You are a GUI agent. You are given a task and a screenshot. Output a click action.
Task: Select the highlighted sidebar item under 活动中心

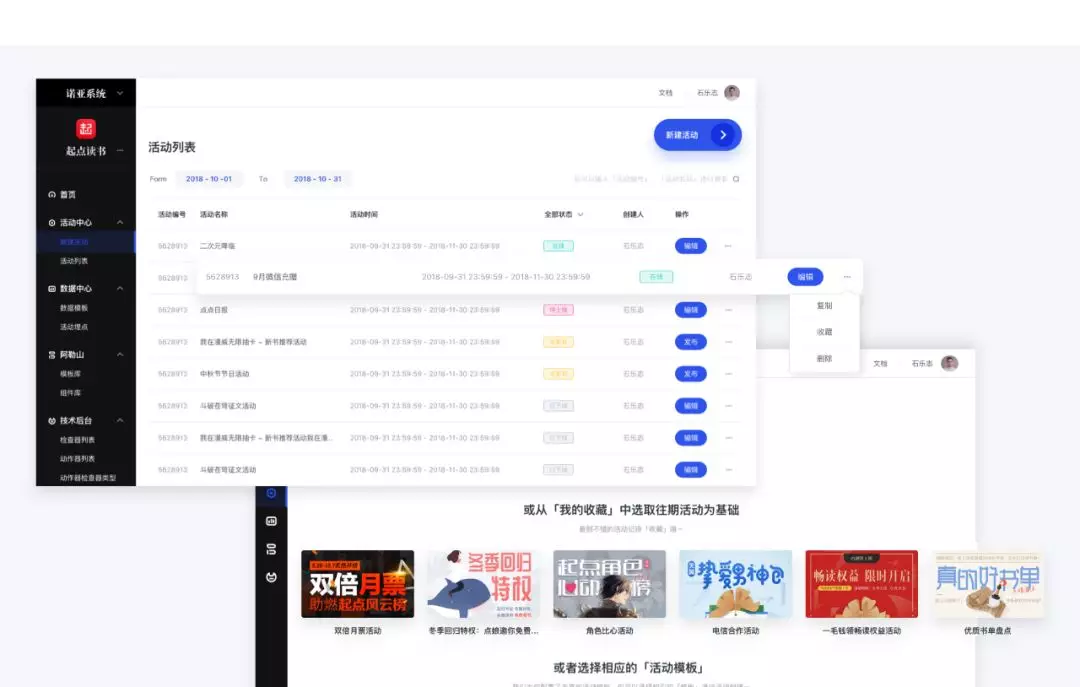click(x=85, y=242)
